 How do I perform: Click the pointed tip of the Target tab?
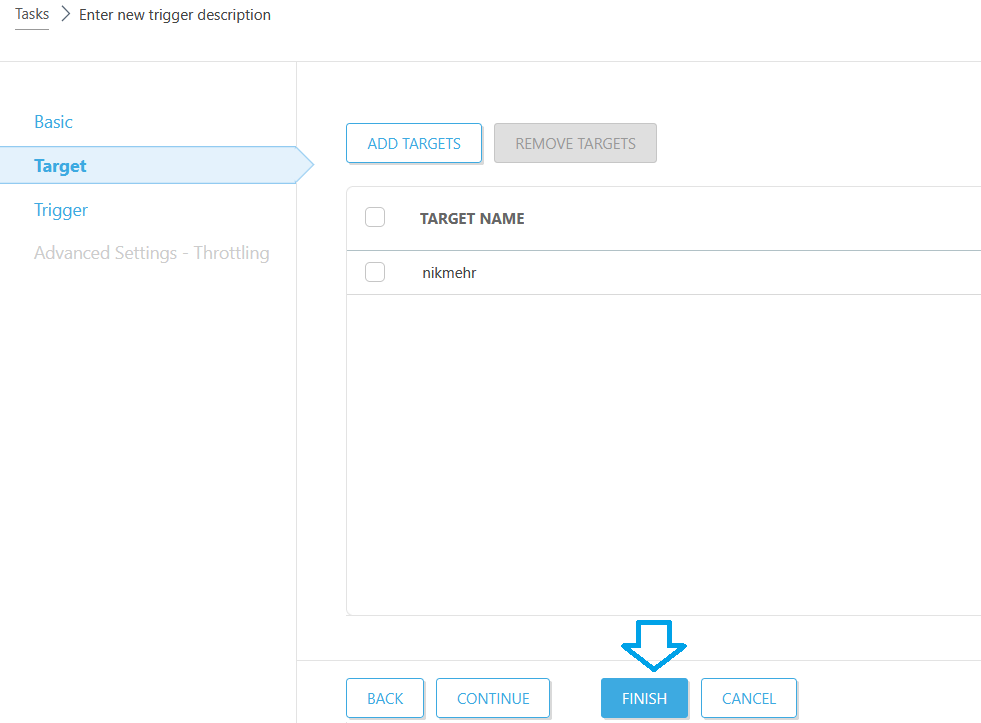[x=305, y=166]
